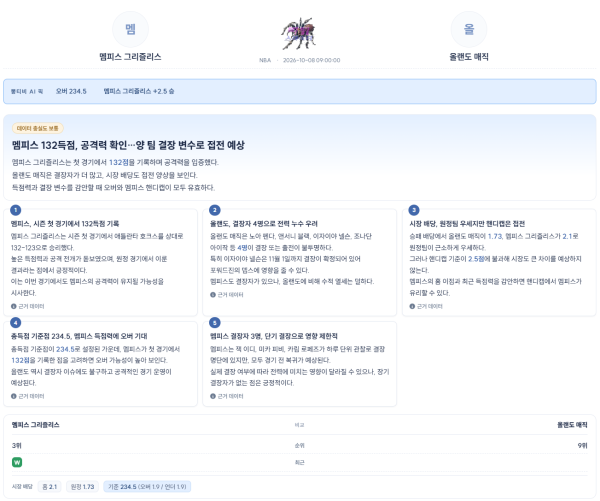The height and width of the screenshot is (501, 600).
Task: Click the 순위 row label
Action: pos(300,446)
